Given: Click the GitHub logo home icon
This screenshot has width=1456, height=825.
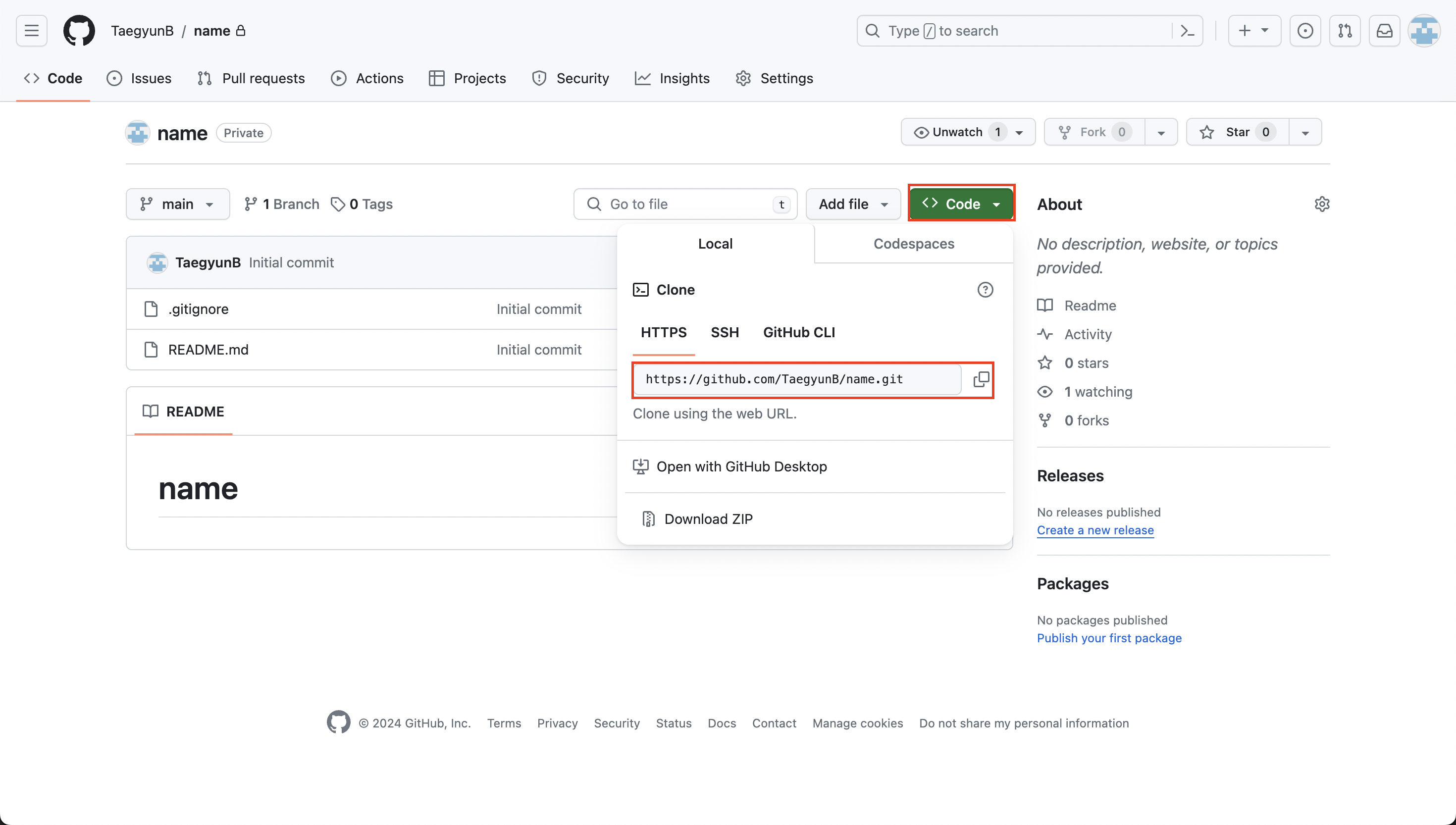Looking at the screenshot, I should (79, 31).
